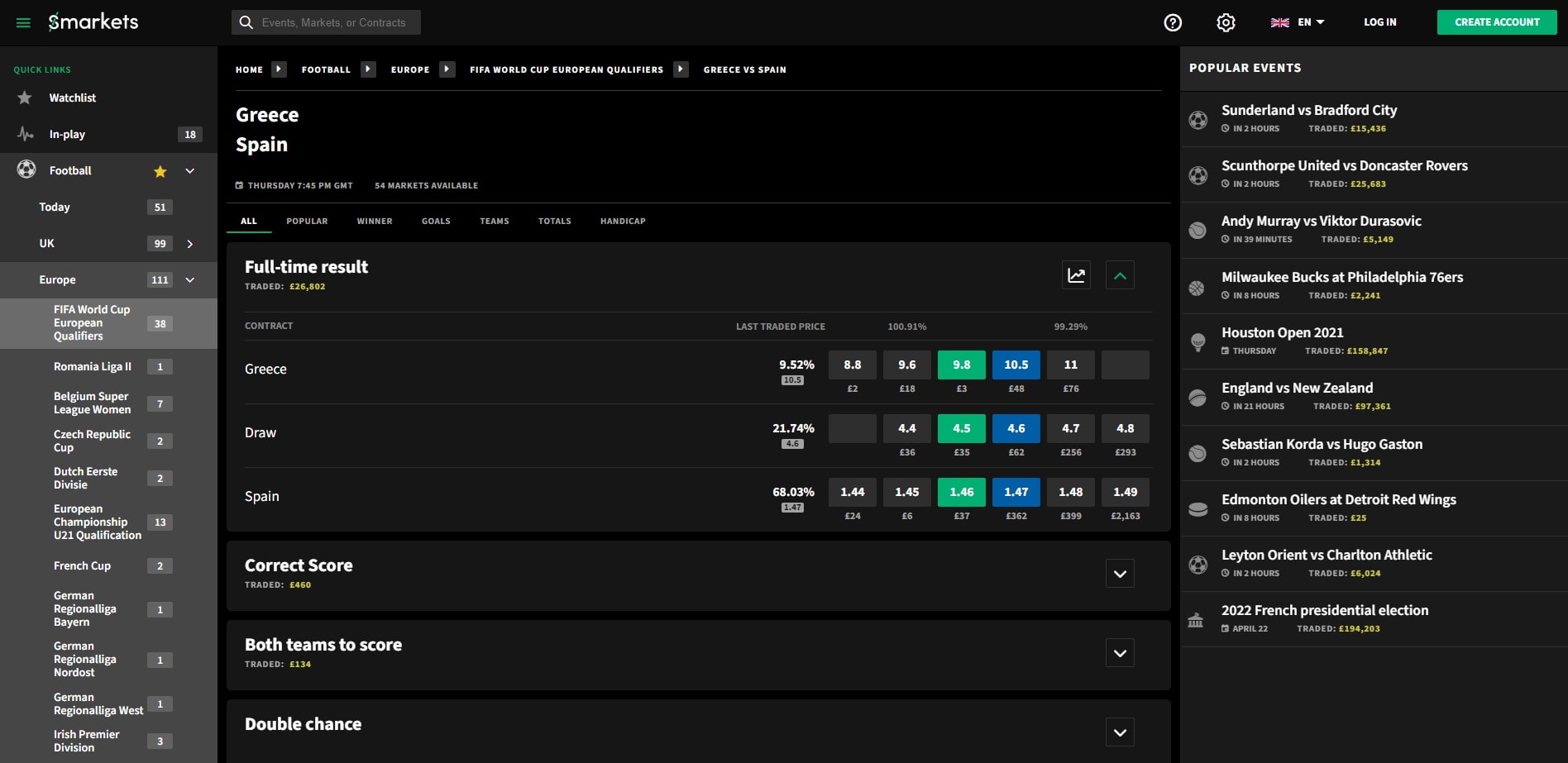Click the football icon beside Sunderland vs Bradford City
The height and width of the screenshot is (763, 1568).
point(1198,120)
